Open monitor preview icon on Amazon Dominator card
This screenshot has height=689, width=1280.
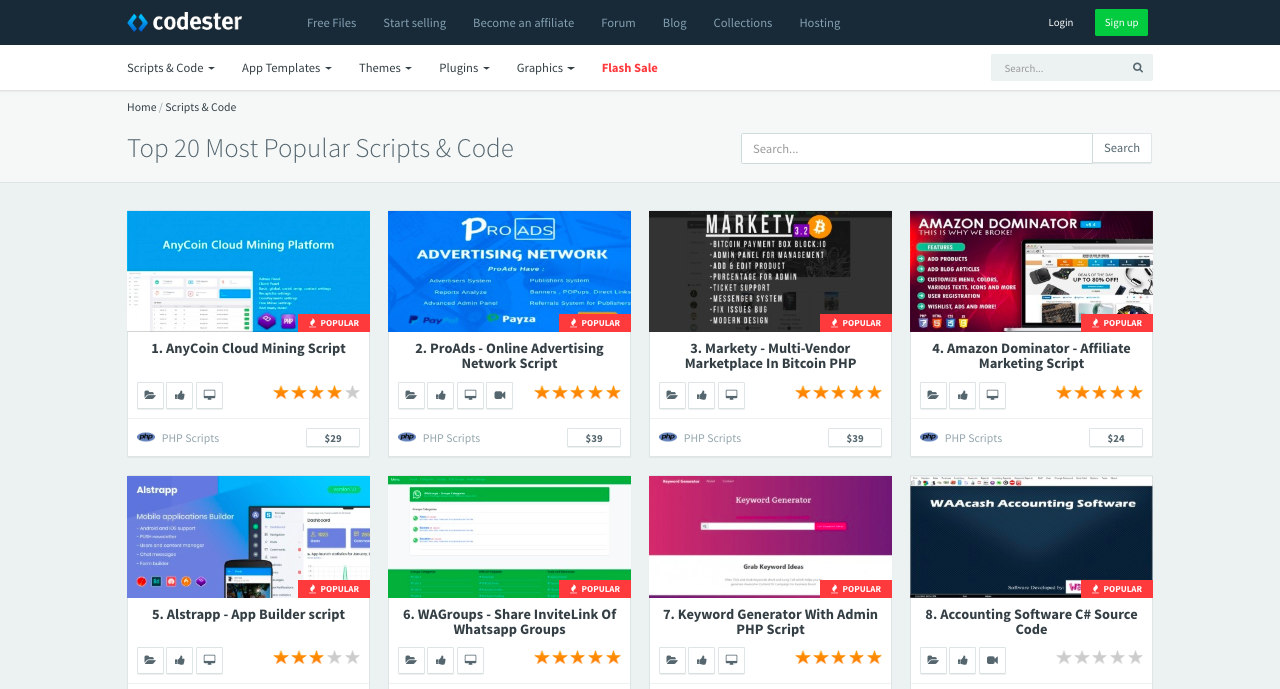tap(992, 395)
